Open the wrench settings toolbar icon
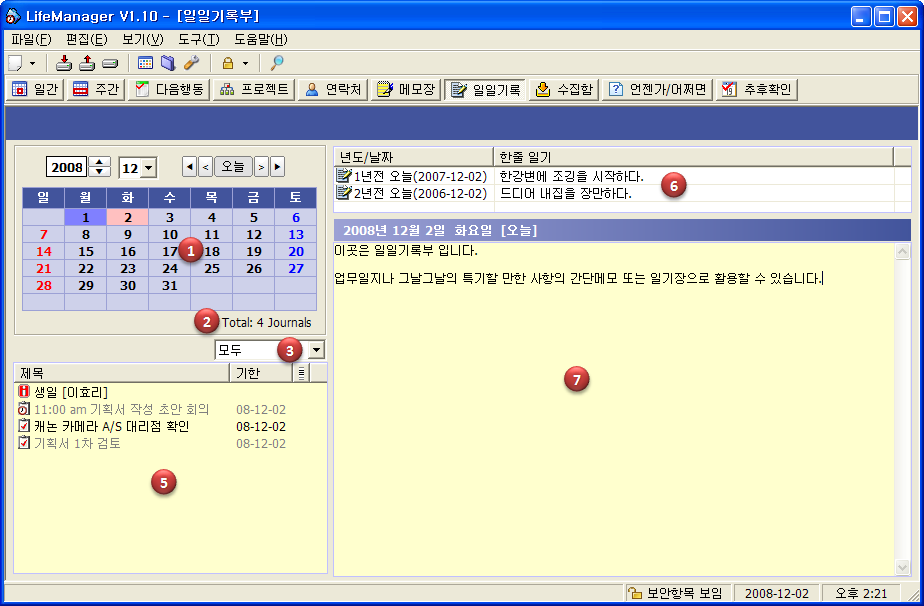Screen dimensions: 924x606 pos(192,63)
